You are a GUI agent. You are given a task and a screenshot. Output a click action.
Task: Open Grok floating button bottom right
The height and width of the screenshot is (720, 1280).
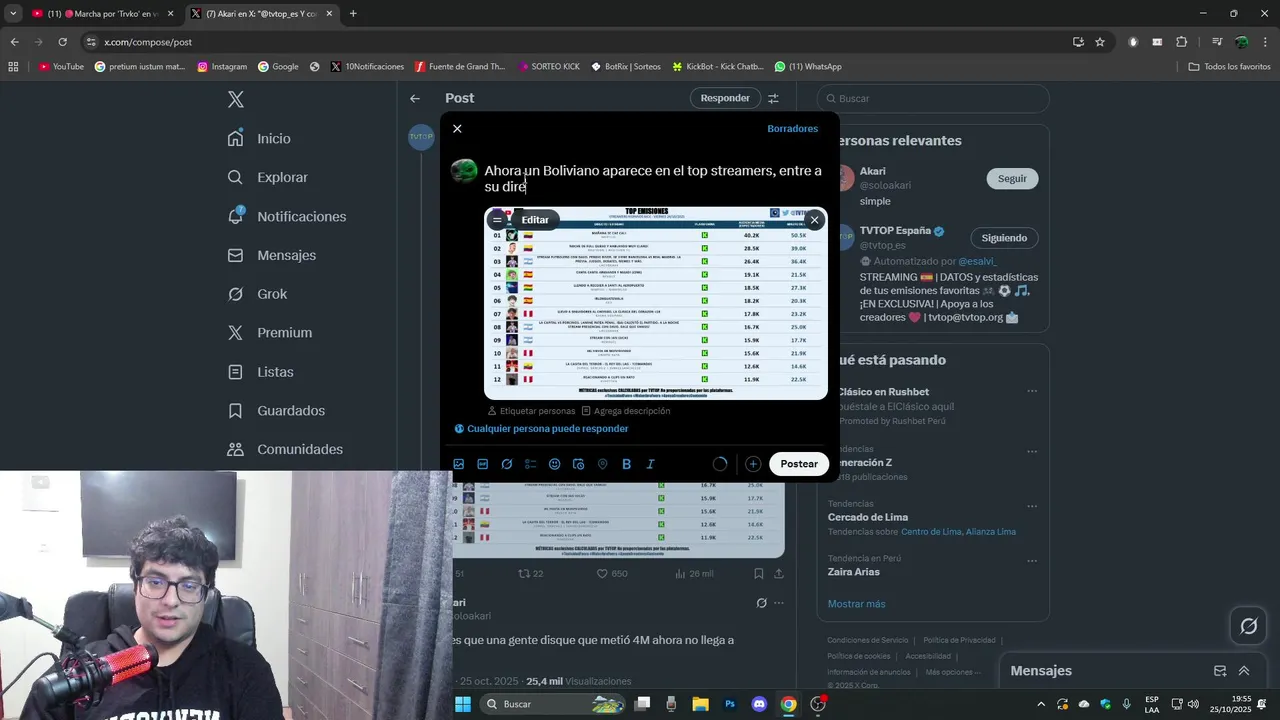(1248, 627)
